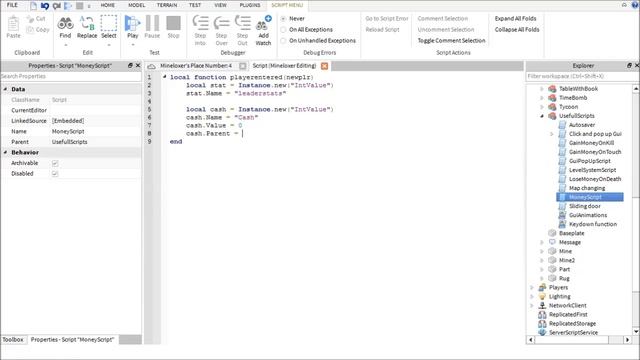
Task: Click Reload Script
Action: 382,30
